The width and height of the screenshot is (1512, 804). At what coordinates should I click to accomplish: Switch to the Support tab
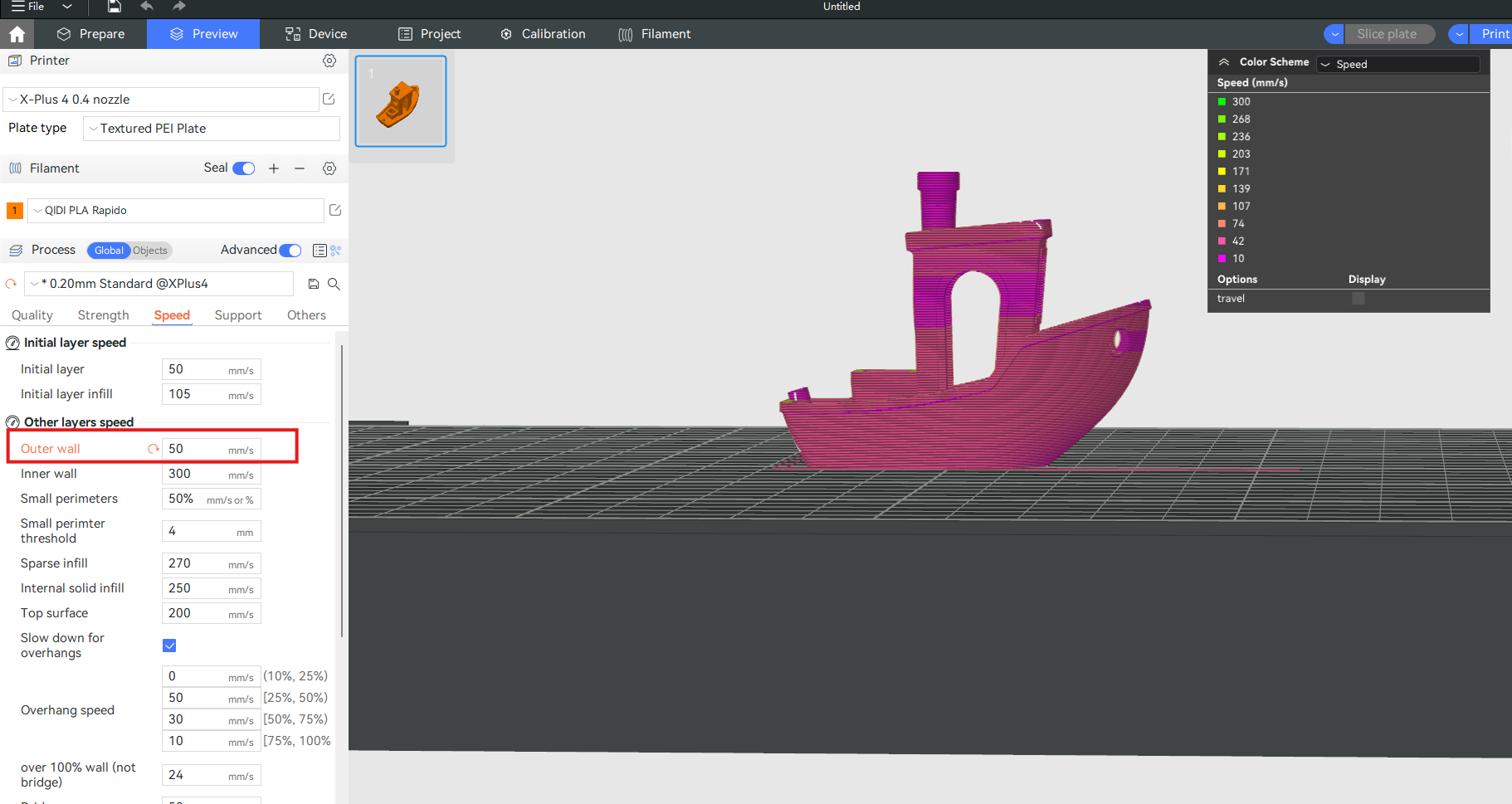coord(237,315)
